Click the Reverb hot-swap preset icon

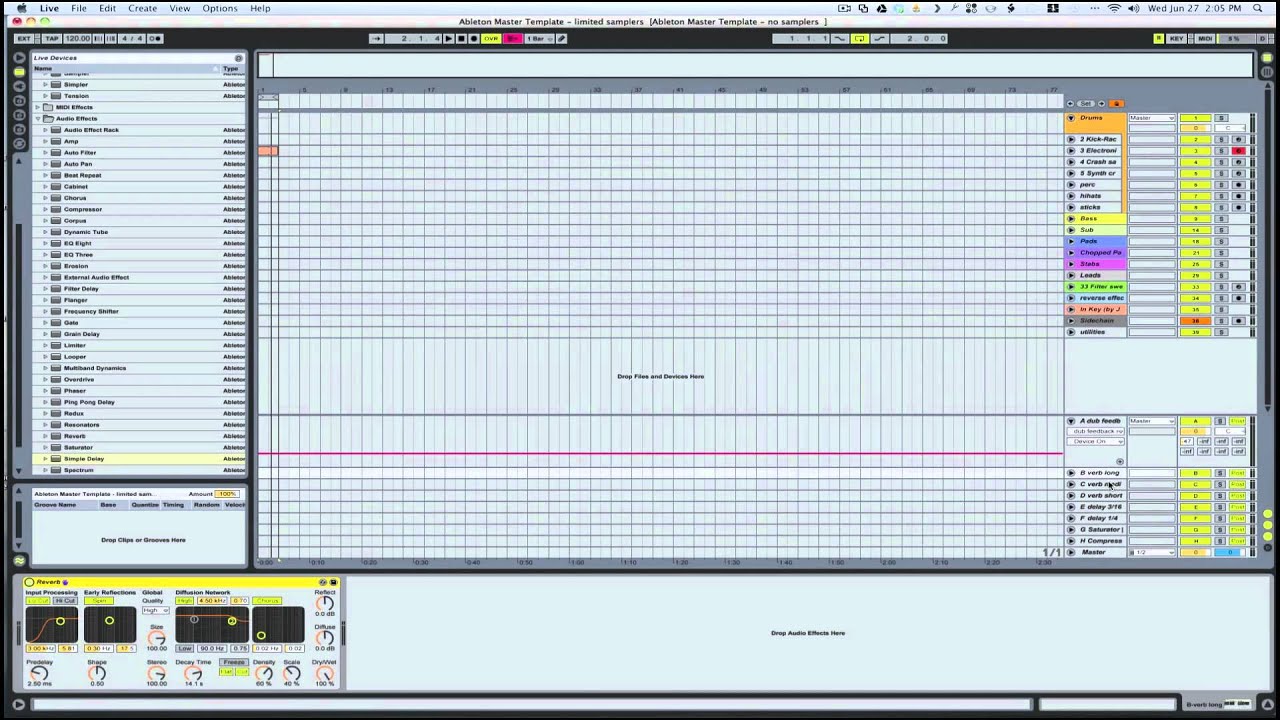(x=323, y=582)
